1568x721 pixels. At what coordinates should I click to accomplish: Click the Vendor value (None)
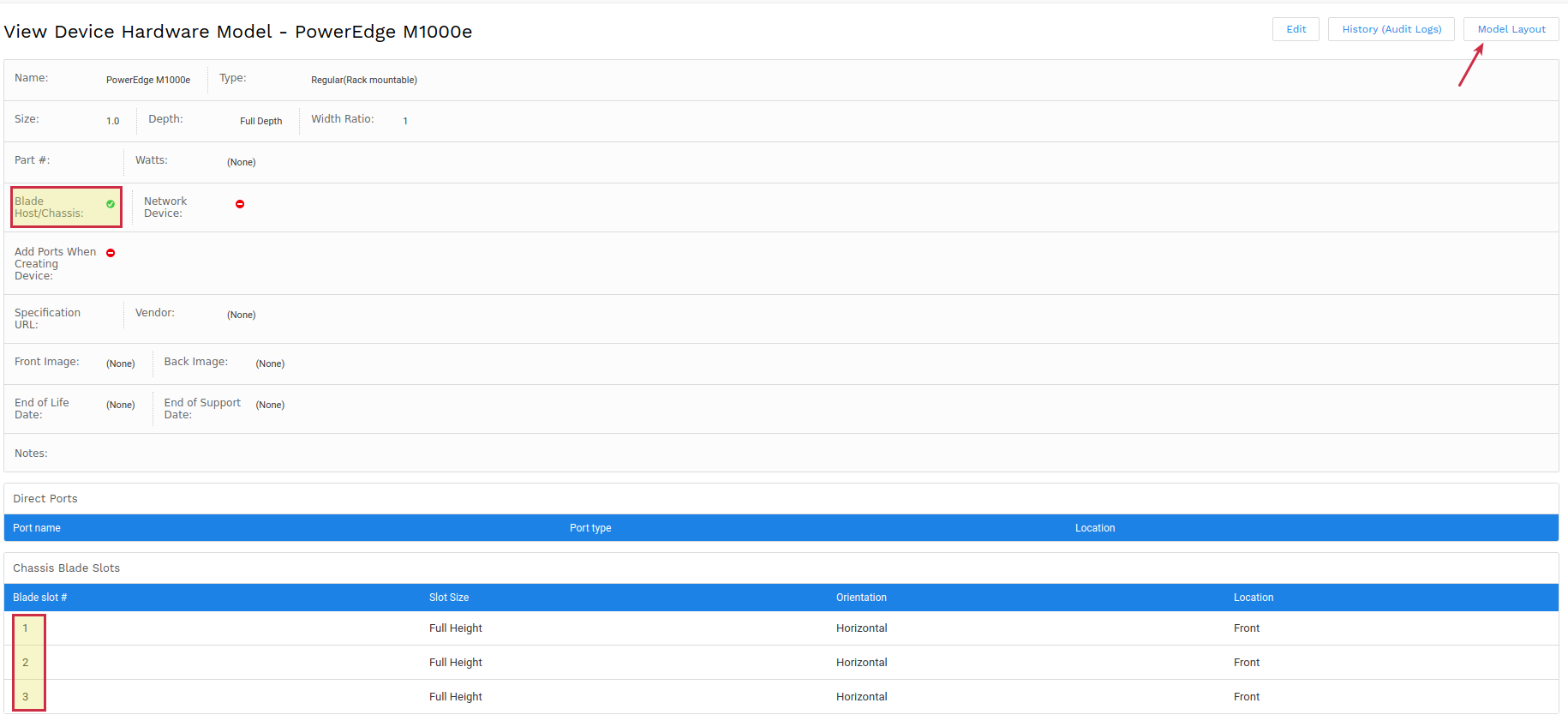pyautogui.click(x=242, y=315)
